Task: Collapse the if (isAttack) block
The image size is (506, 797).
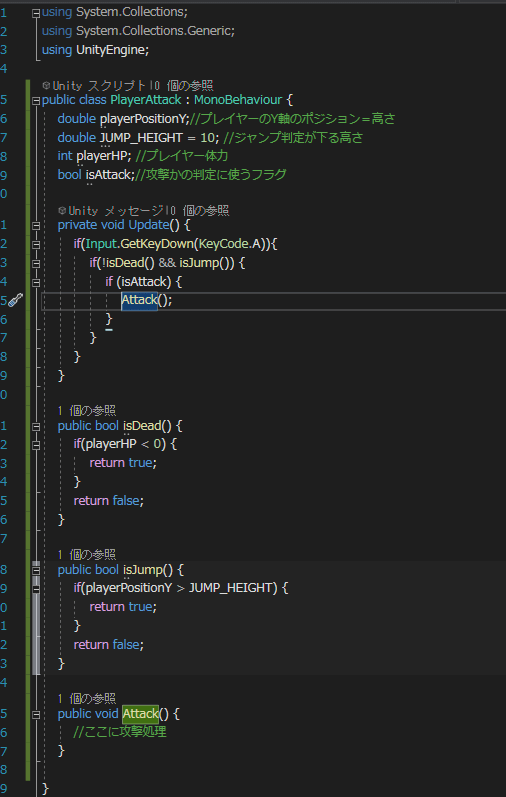Action: 36,283
